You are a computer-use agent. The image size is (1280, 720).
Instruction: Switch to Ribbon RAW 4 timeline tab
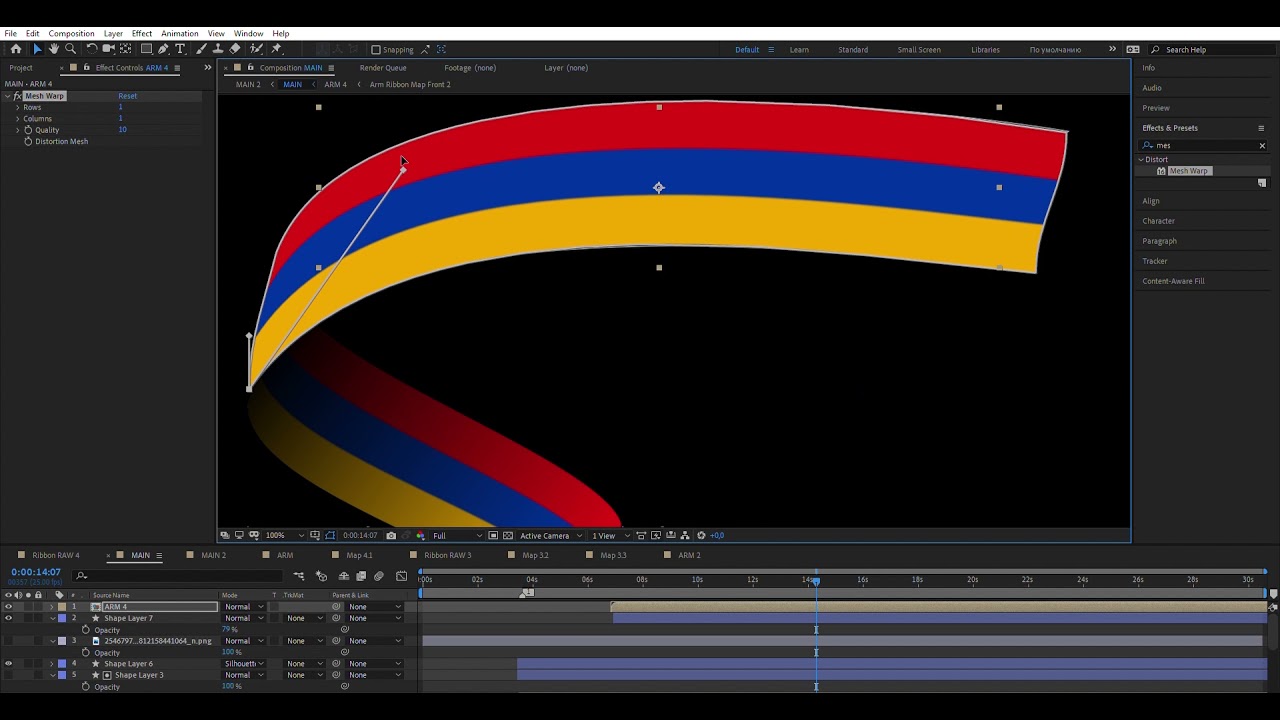point(56,555)
